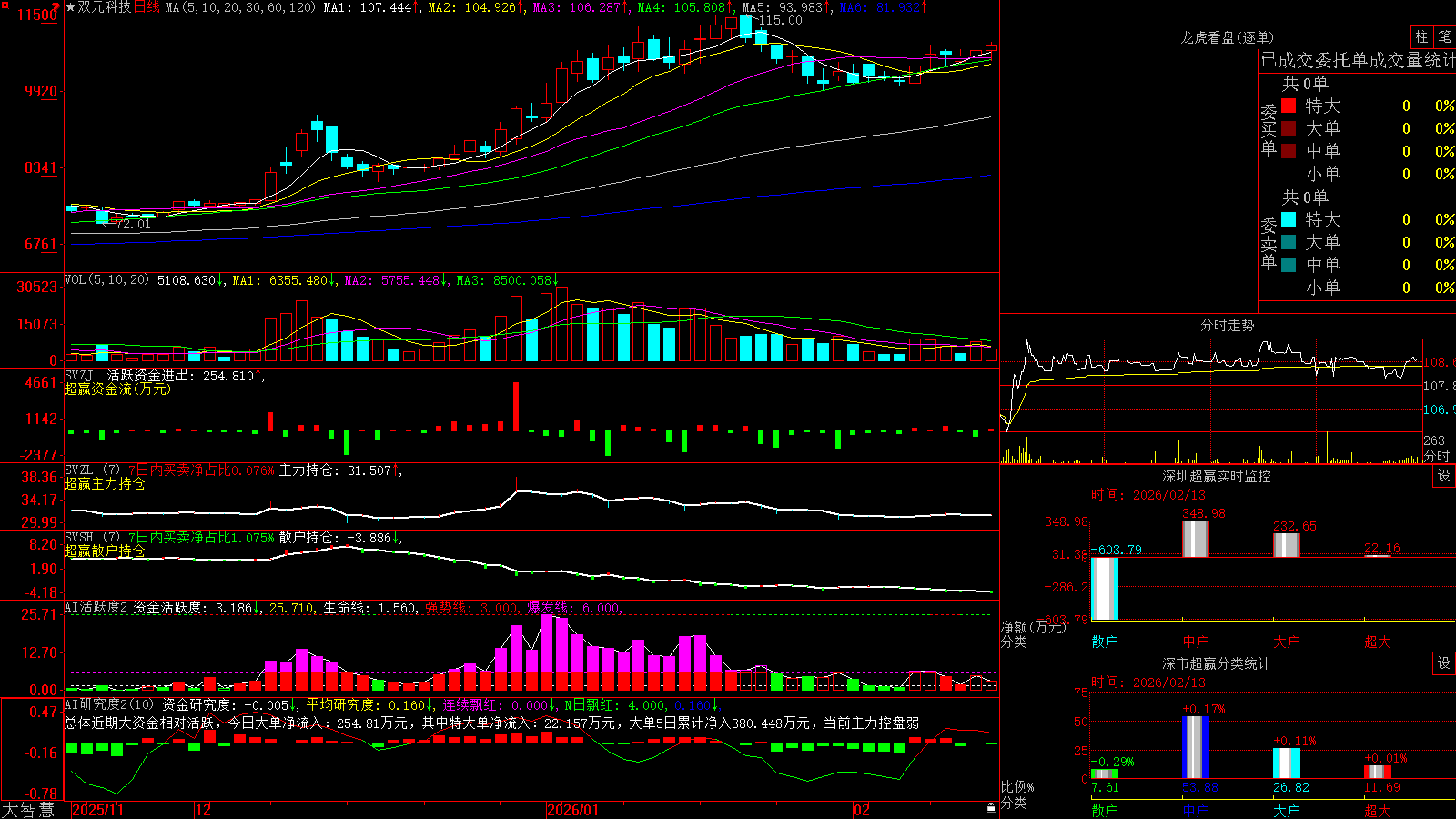Image resolution: width=1456 pixels, height=819 pixels.
Task: Click the dark red 大单 buy-order swatch
Action: coord(1289,128)
